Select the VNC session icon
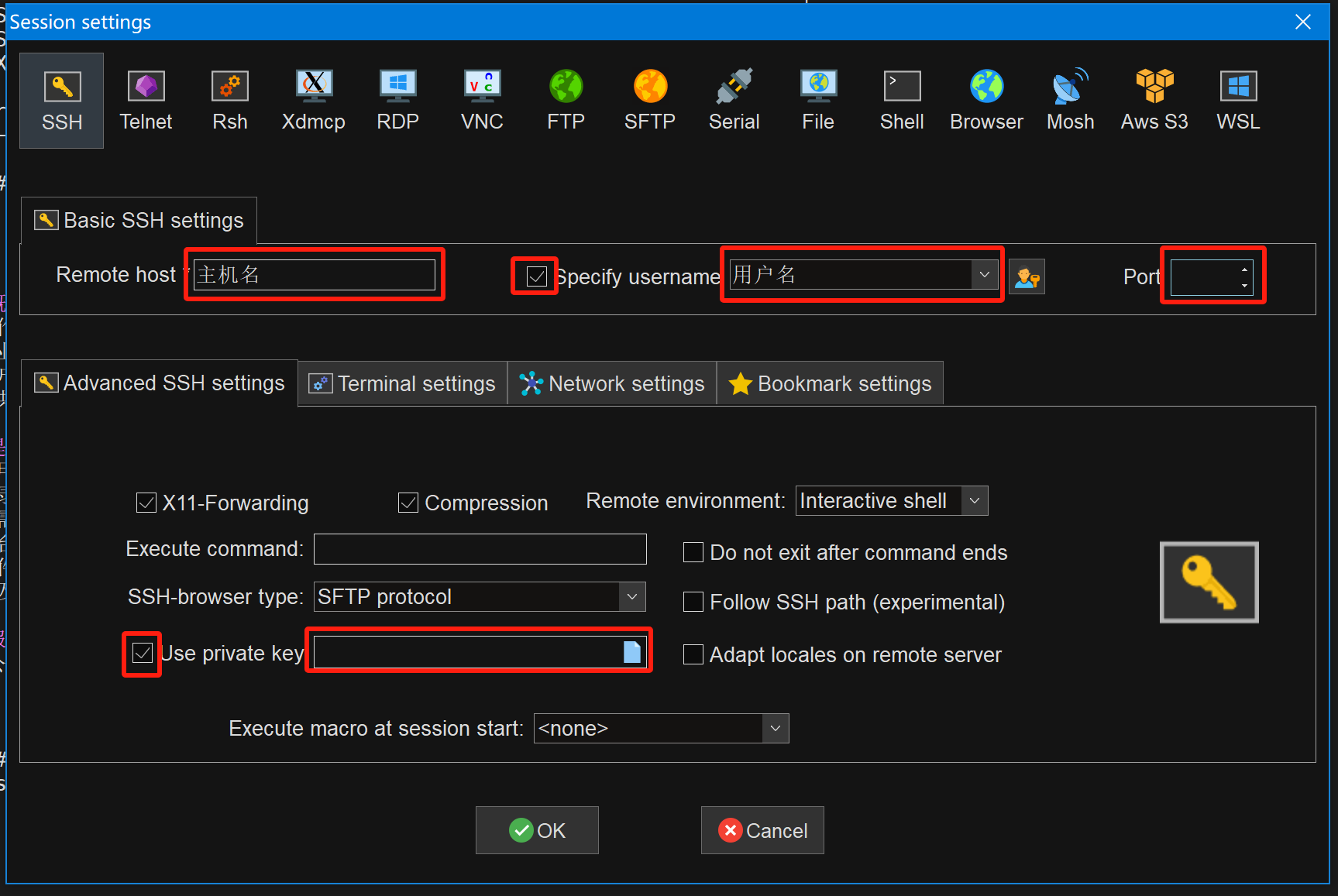Viewport: 1338px width, 896px height. pyautogui.click(x=482, y=100)
